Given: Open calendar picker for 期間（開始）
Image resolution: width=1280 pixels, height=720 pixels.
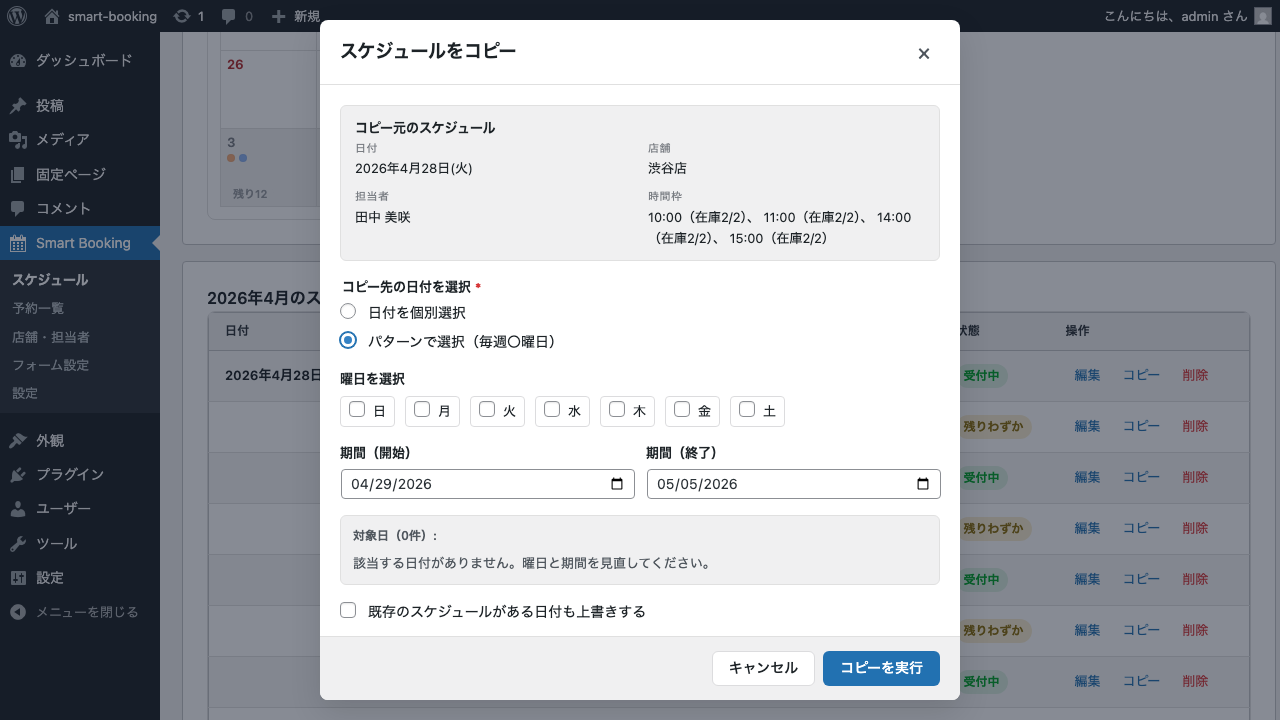Looking at the screenshot, I should (x=617, y=484).
